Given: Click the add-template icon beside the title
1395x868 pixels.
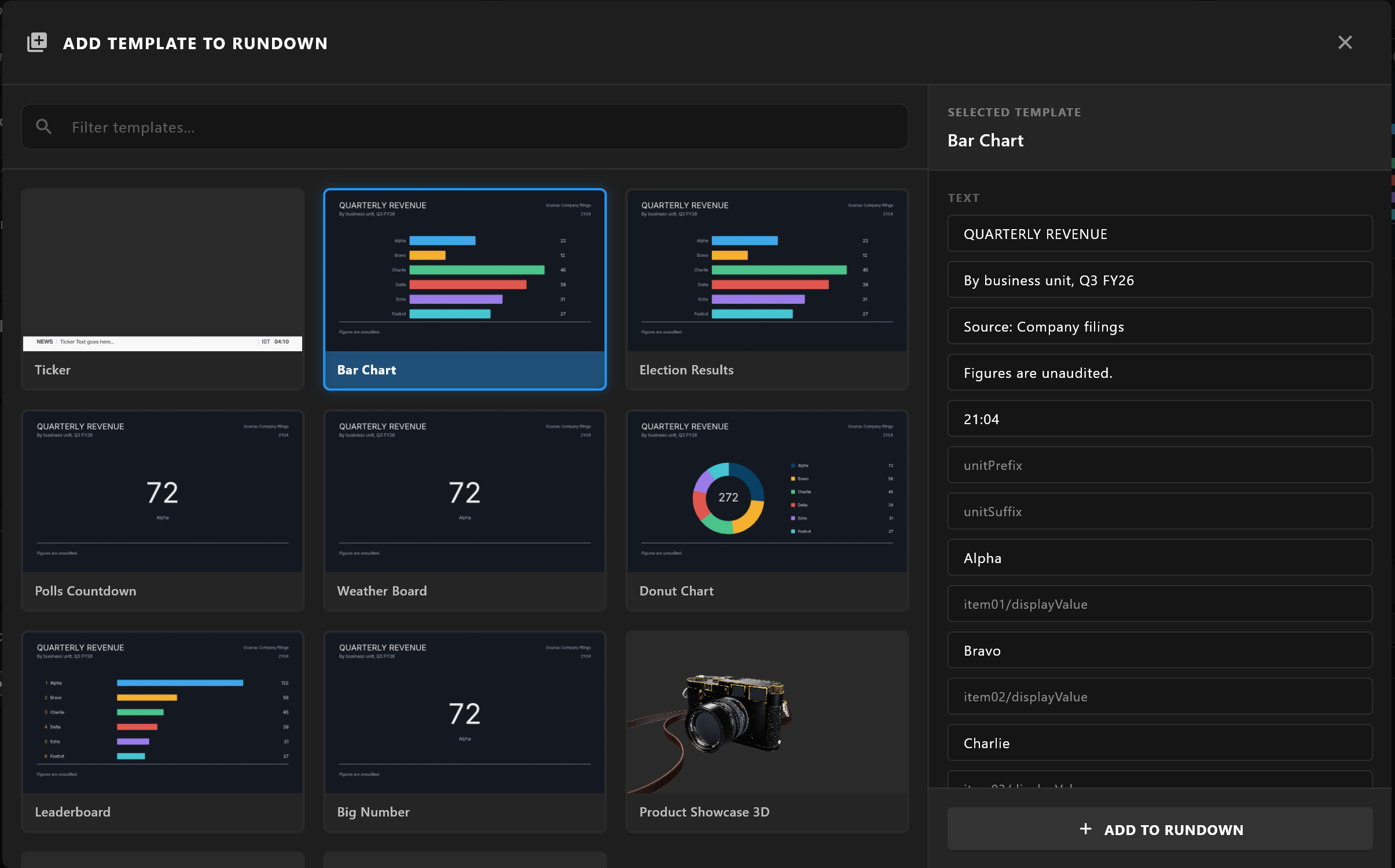Looking at the screenshot, I should 37,42.
